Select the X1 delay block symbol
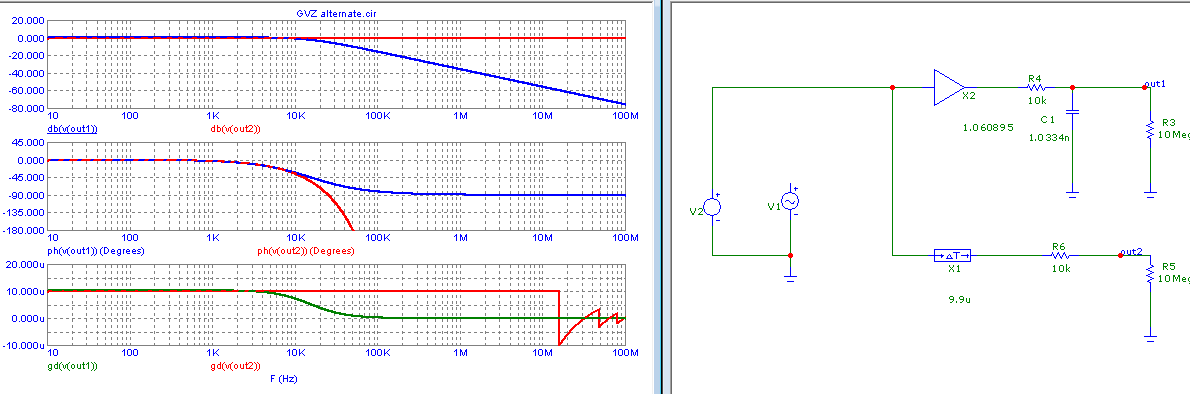Screen dimensions: 1190x394 (x=952, y=257)
